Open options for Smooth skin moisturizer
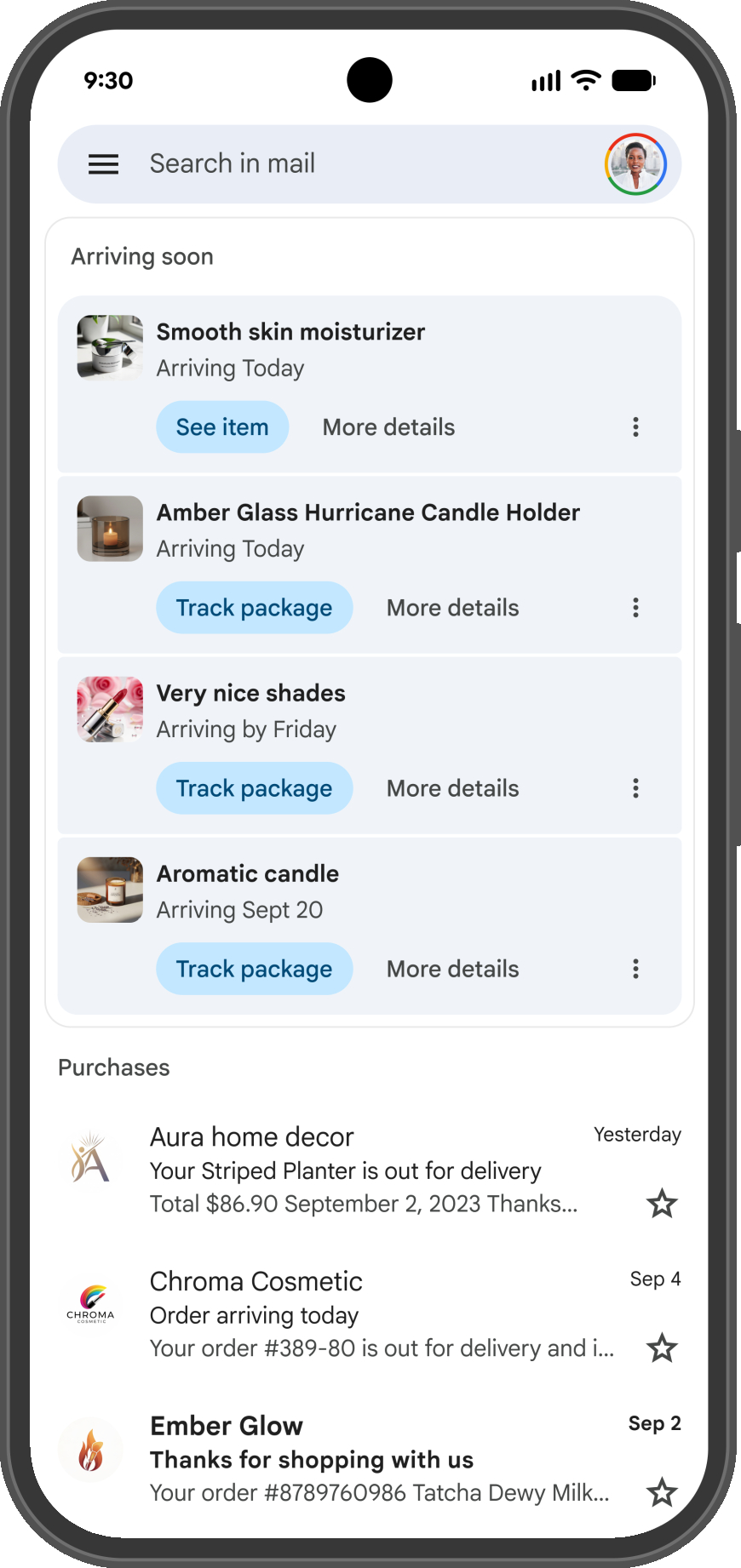Image resolution: width=741 pixels, height=1568 pixels. pos(635,427)
